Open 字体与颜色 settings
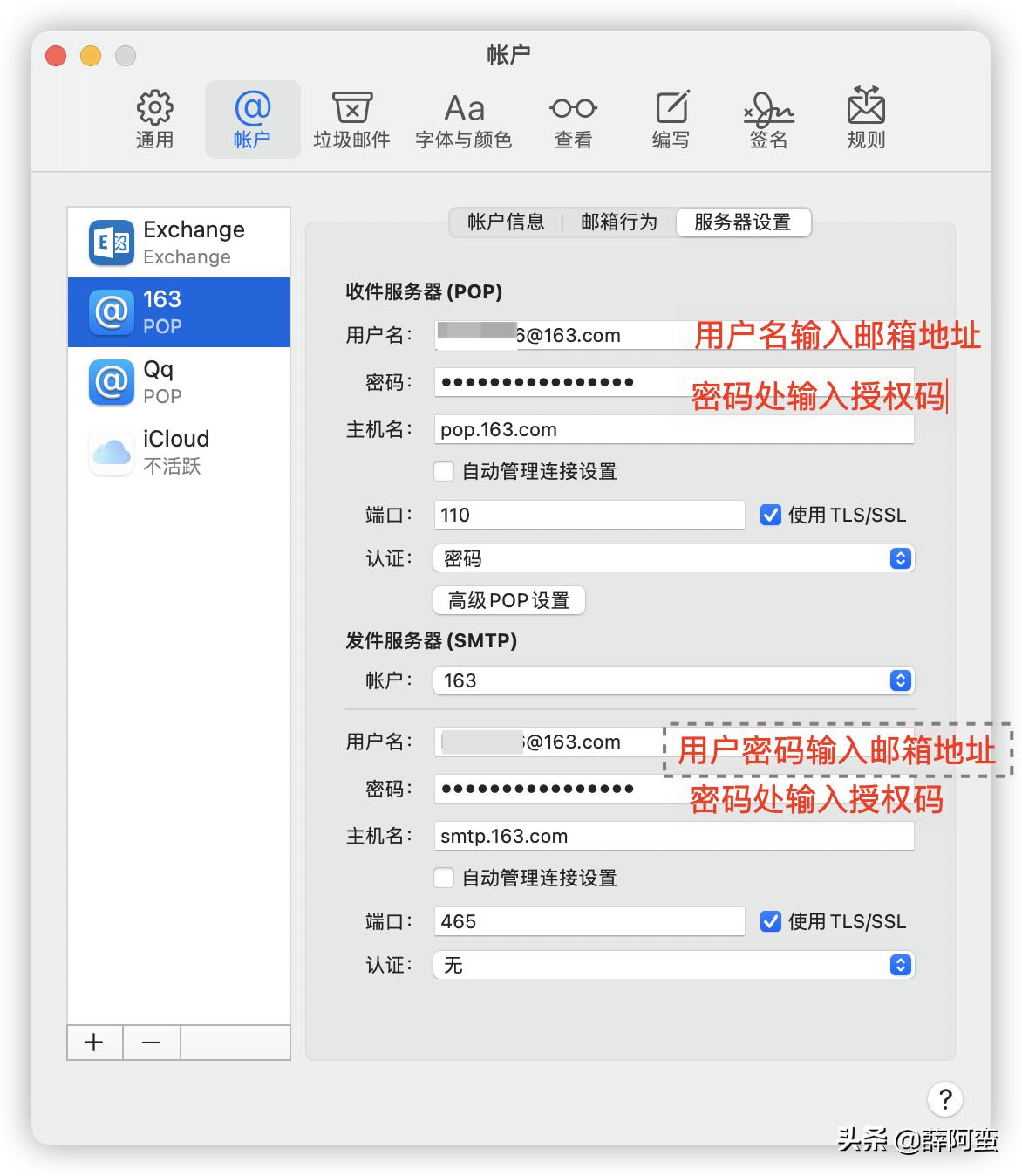Screen dimensions: 1022x1176 pyautogui.click(x=465, y=119)
